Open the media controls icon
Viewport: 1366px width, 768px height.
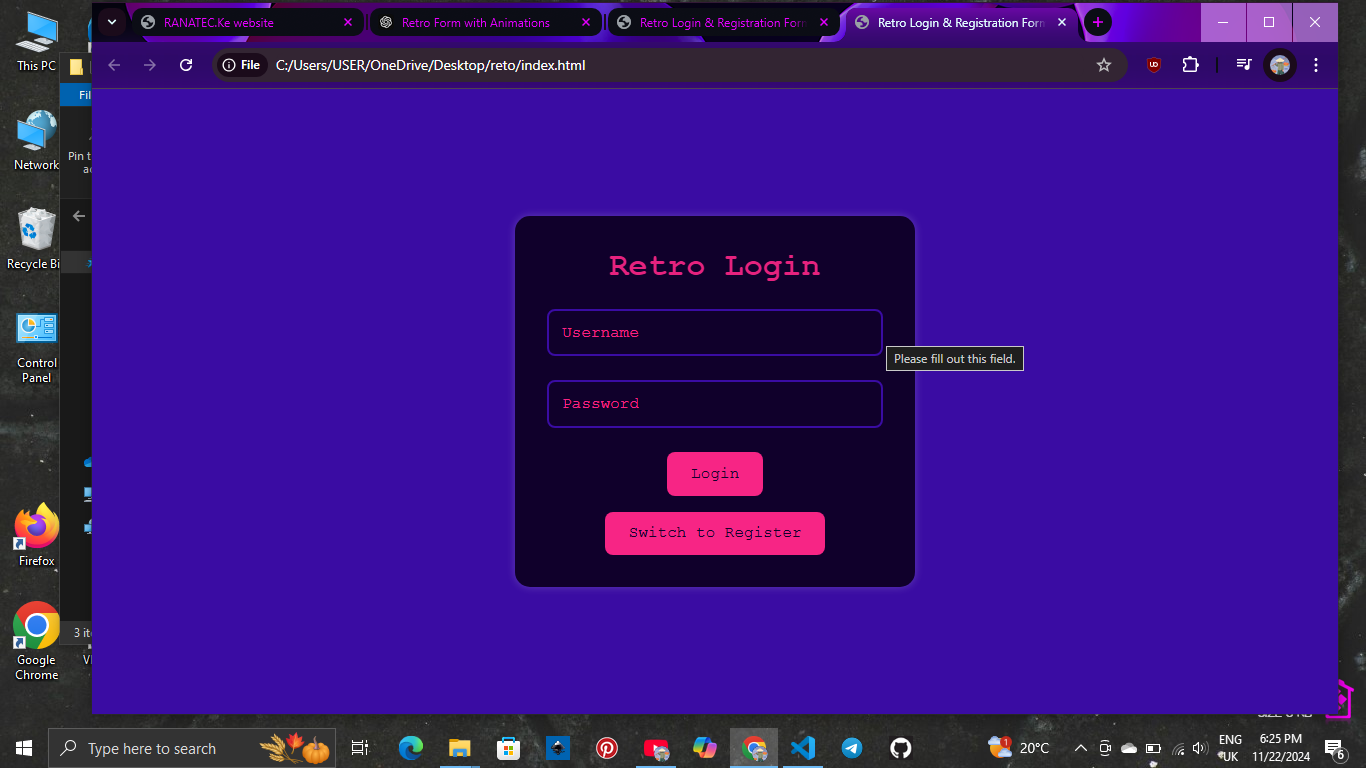(x=1243, y=65)
